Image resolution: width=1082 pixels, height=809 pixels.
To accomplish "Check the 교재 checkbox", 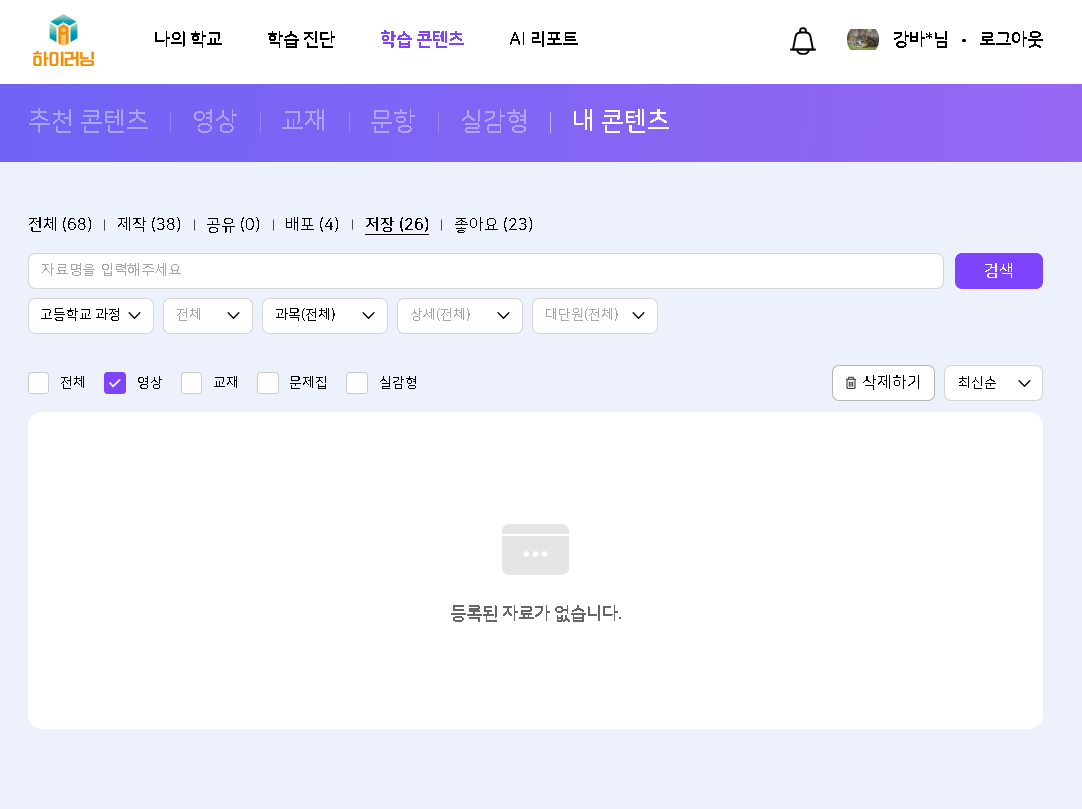I will point(192,383).
